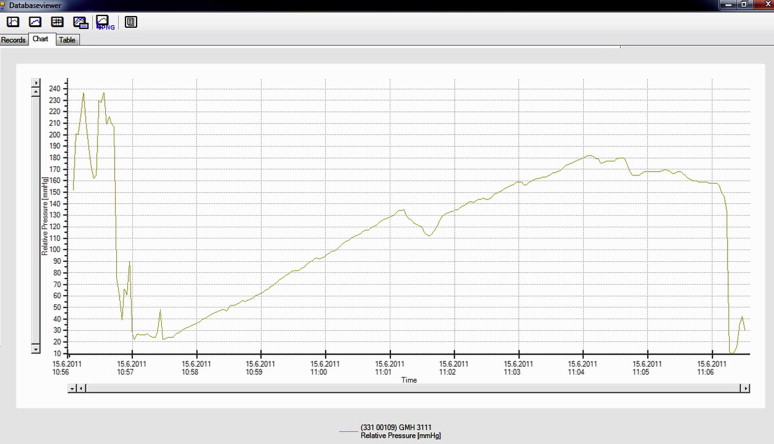Click the first chart-with-axes toolbar icon
Viewport: 774px width, 444px height.
point(13,22)
